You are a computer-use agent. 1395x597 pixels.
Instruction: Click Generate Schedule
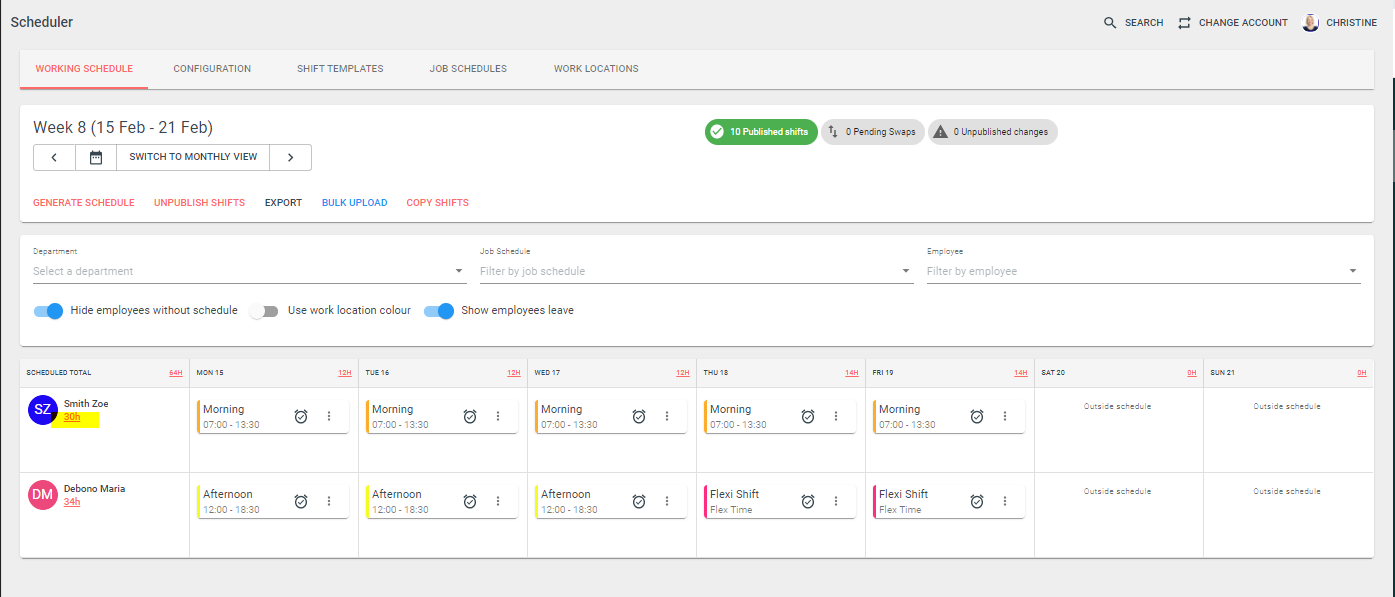(x=84, y=203)
